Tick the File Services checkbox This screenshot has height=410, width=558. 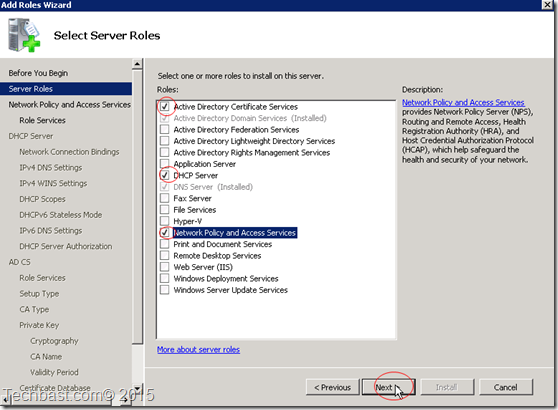pyautogui.click(x=164, y=210)
